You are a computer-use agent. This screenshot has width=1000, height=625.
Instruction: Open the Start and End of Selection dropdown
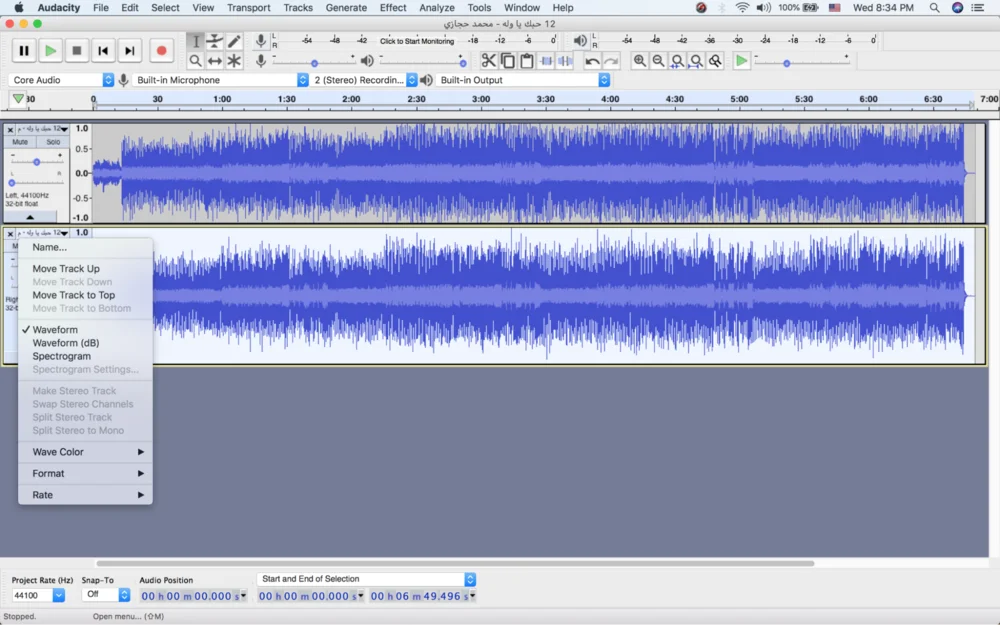367,579
